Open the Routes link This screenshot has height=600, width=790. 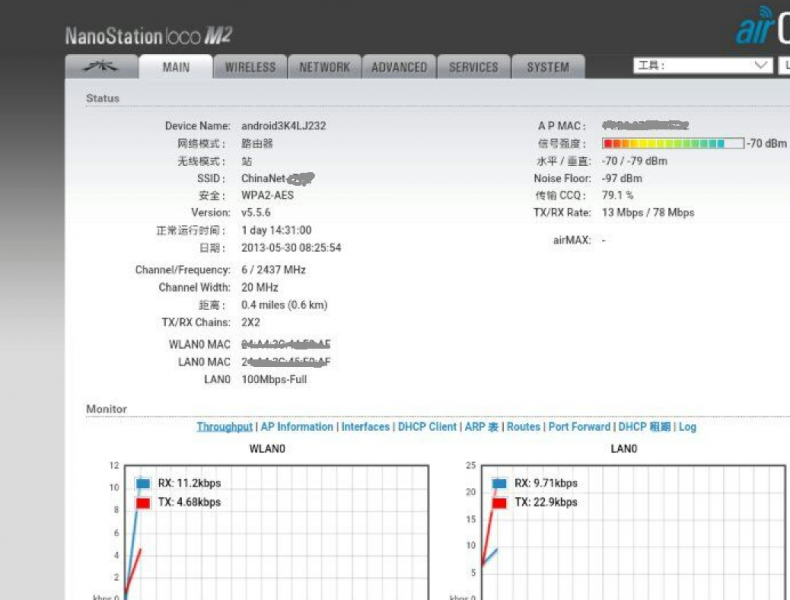click(x=523, y=427)
